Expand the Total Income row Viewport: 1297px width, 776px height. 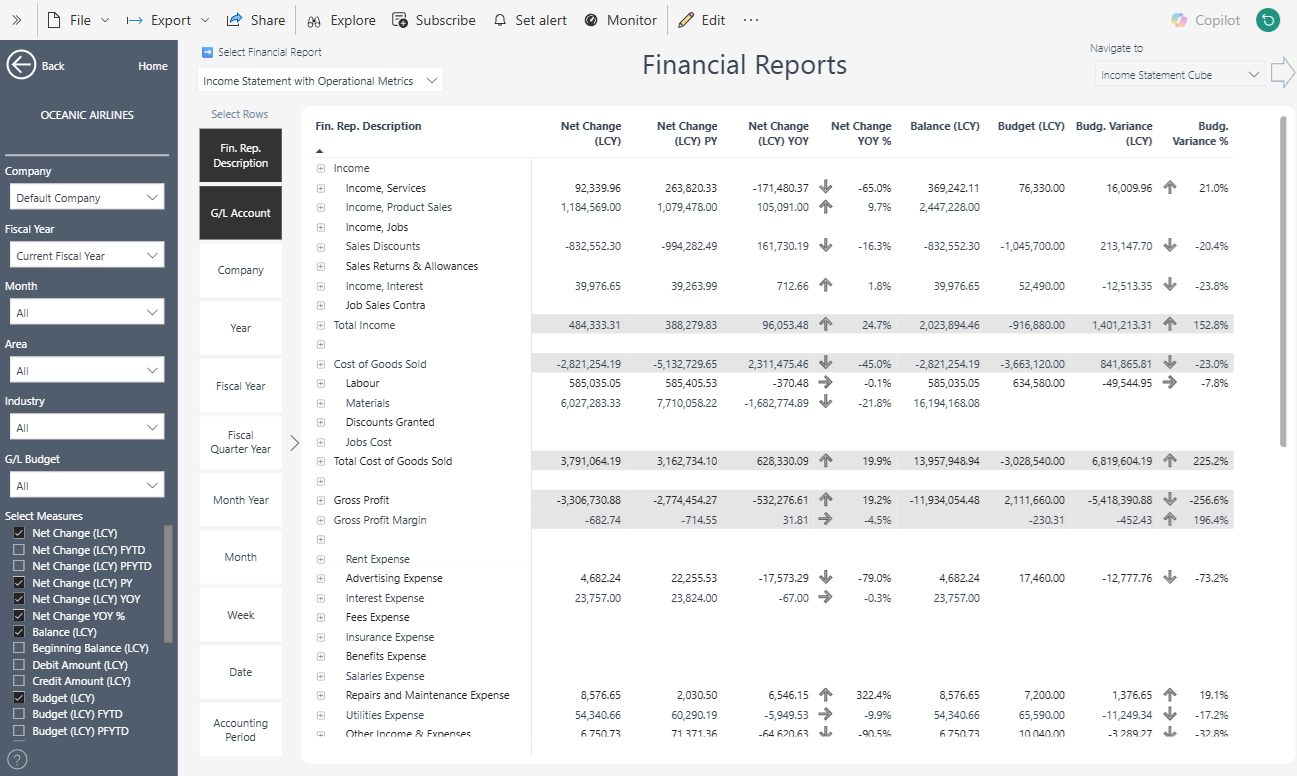tap(321, 325)
